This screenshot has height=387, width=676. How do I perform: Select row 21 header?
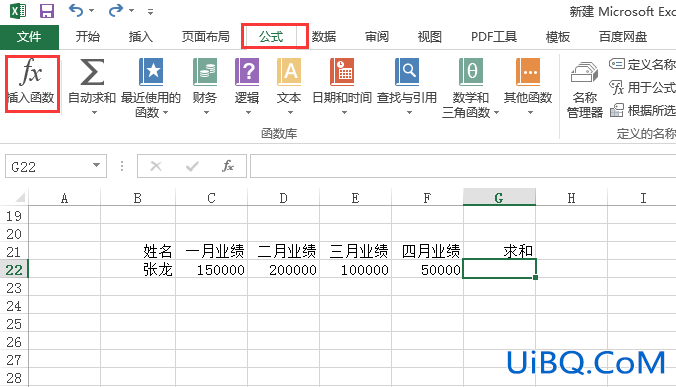[14, 251]
